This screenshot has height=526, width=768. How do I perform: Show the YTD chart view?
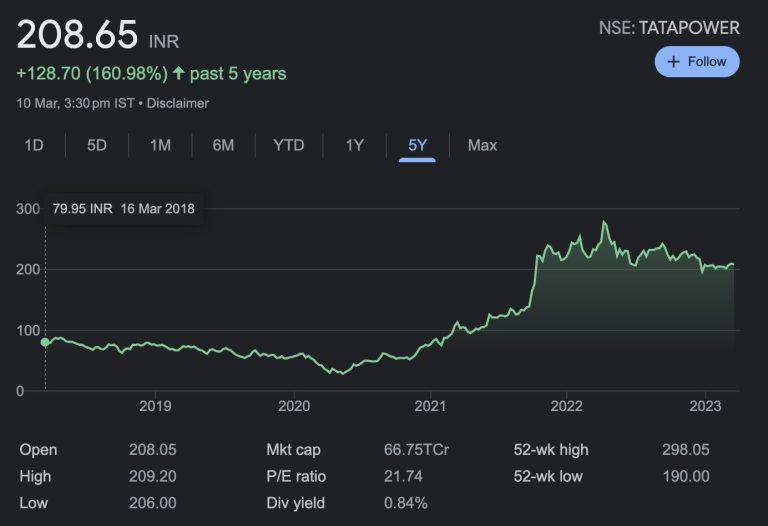pos(288,145)
